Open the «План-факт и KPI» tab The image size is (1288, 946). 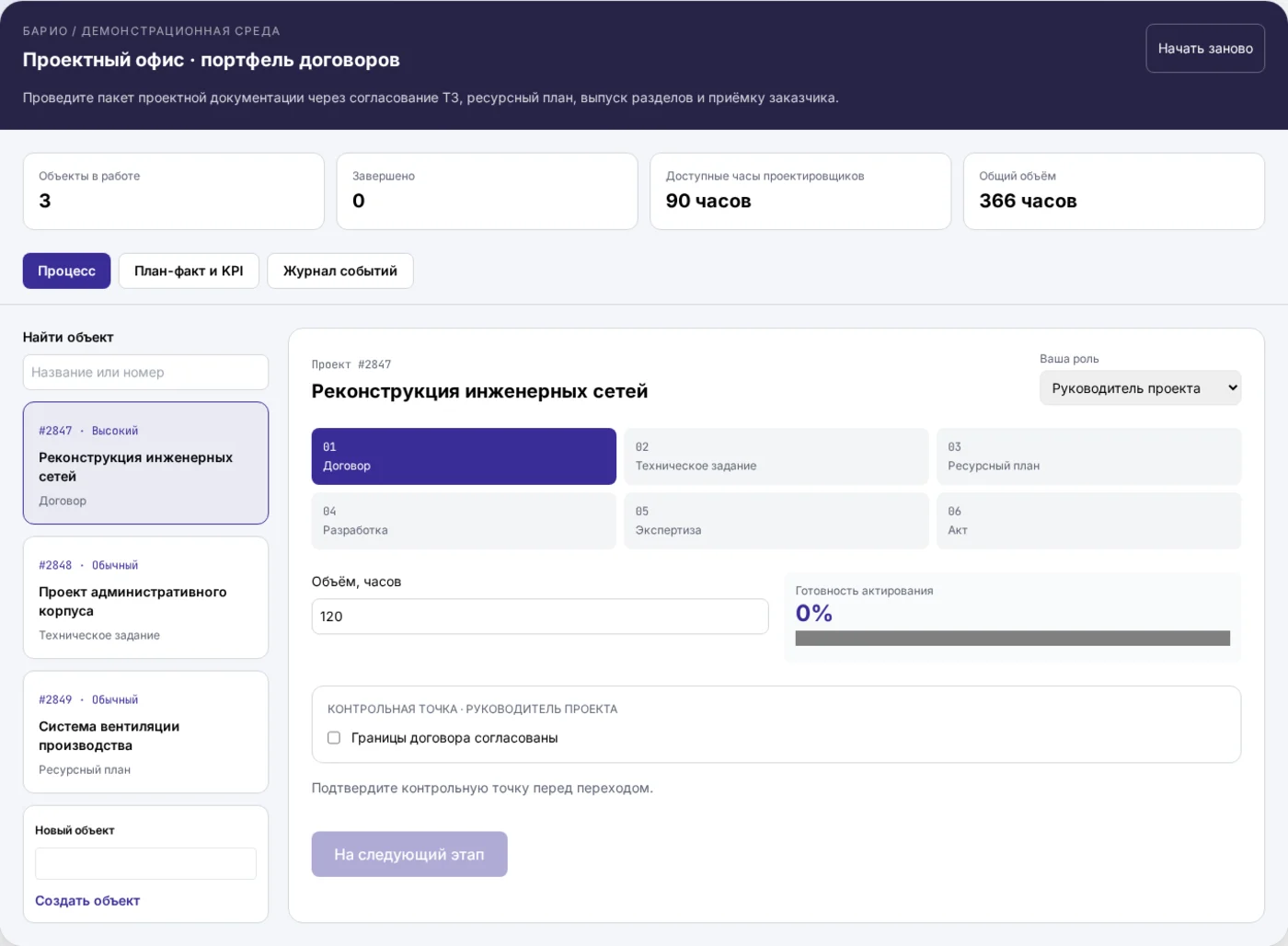(189, 271)
